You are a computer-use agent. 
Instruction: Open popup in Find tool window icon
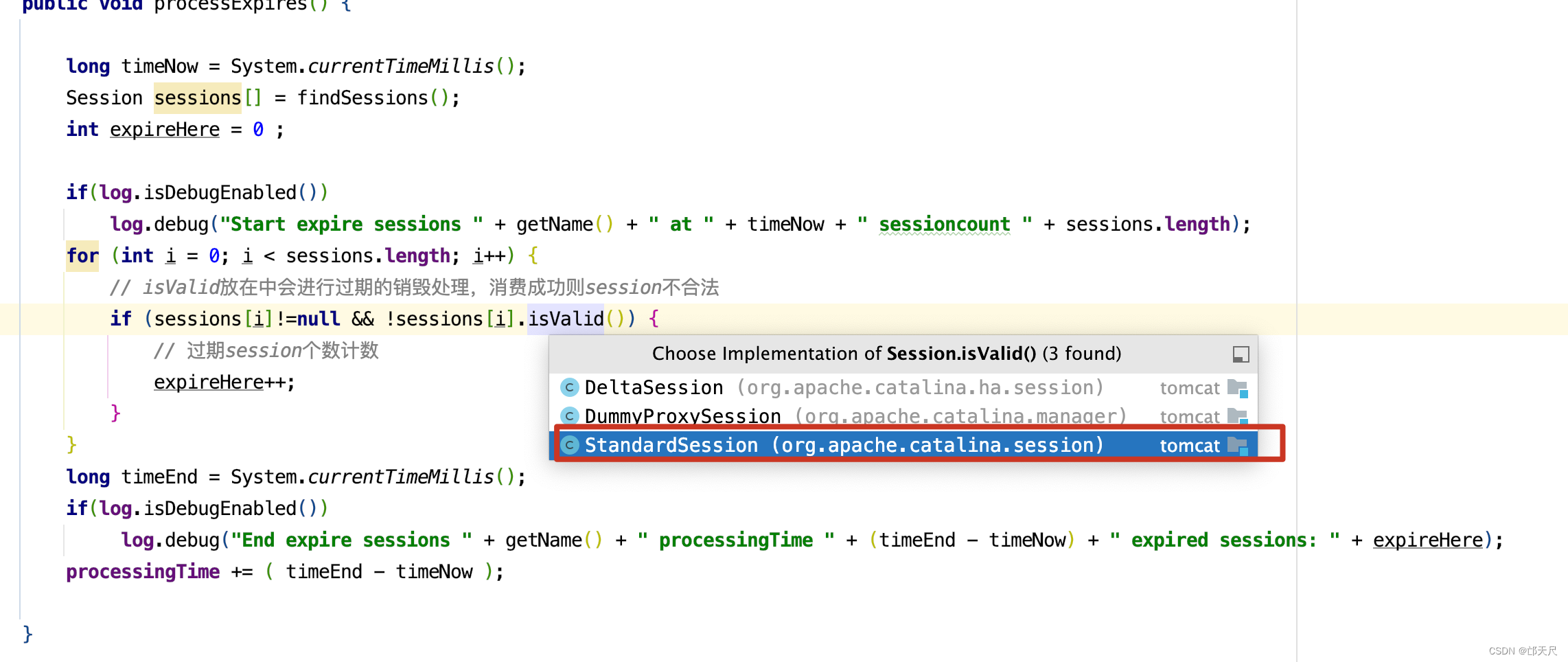[1241, 354]
